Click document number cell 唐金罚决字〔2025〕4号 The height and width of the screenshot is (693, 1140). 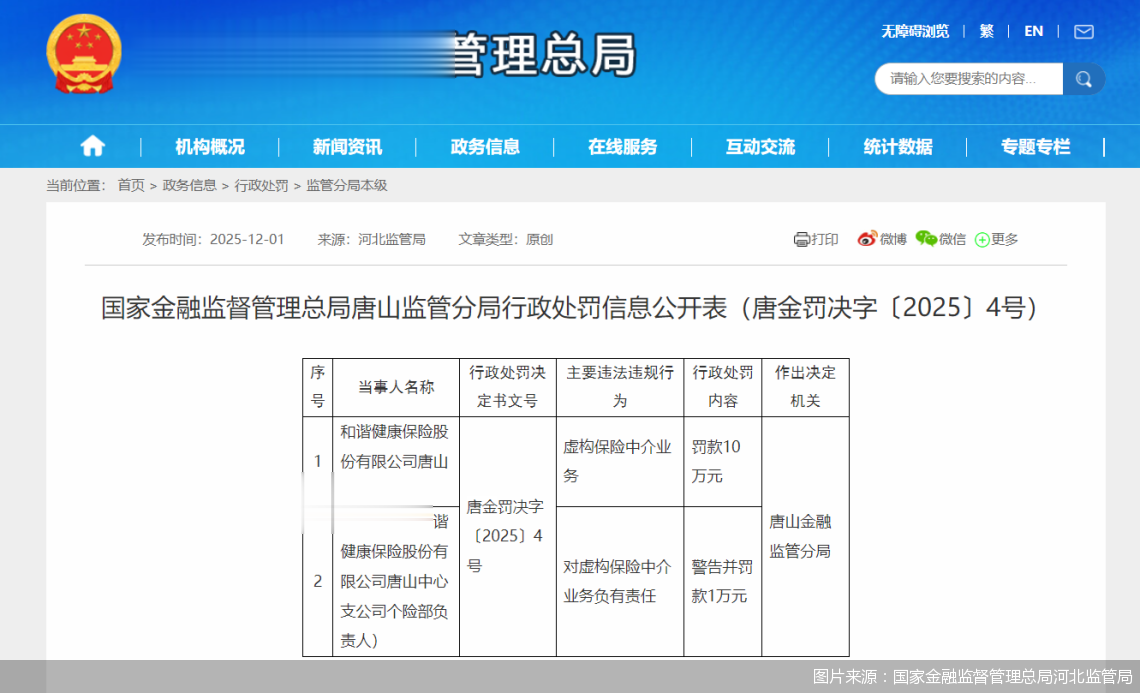(x=507, y=537)
